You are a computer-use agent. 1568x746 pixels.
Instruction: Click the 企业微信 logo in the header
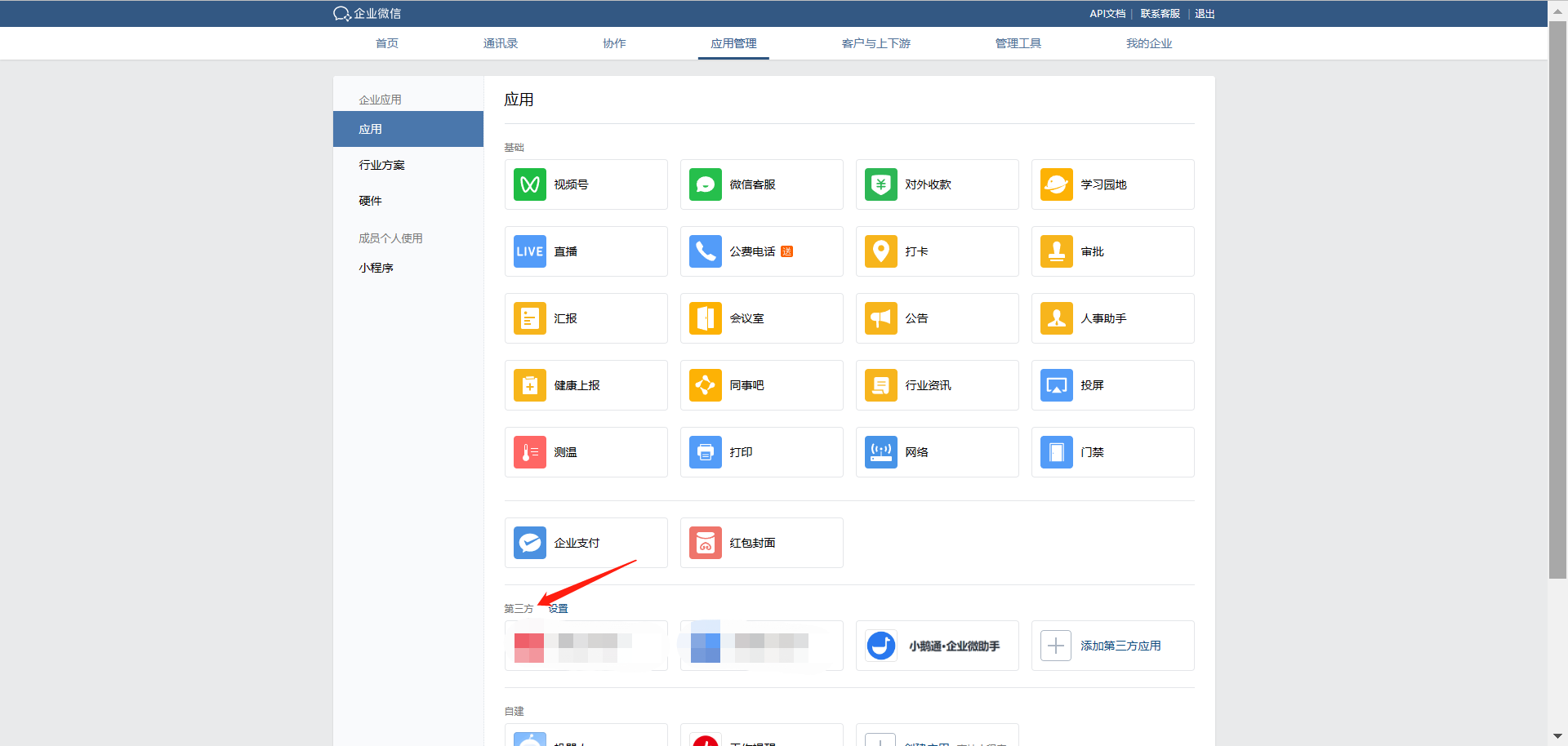pyautogui.click(x=367, y=14)
